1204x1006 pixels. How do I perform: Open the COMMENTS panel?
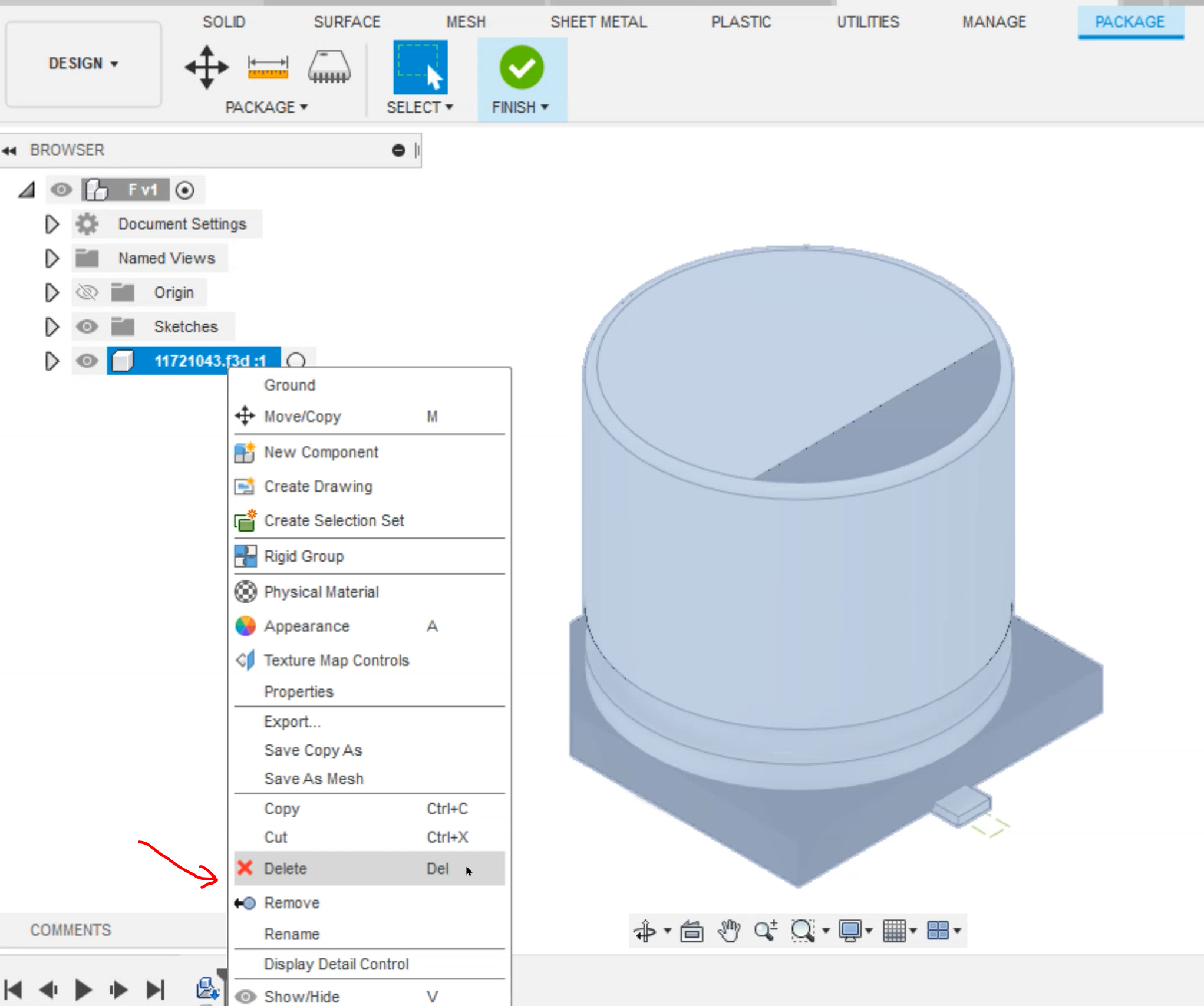pyautogui.click(x=70, y=930)
